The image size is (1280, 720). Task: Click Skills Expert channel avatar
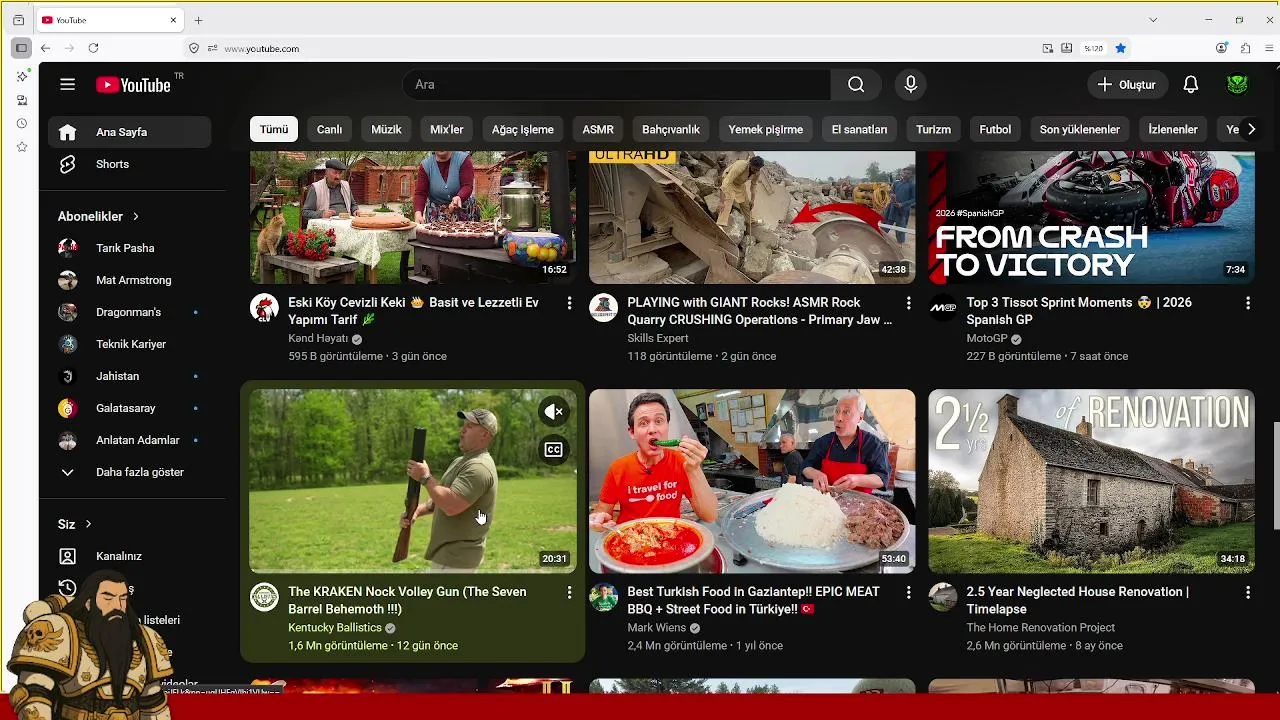603,308
